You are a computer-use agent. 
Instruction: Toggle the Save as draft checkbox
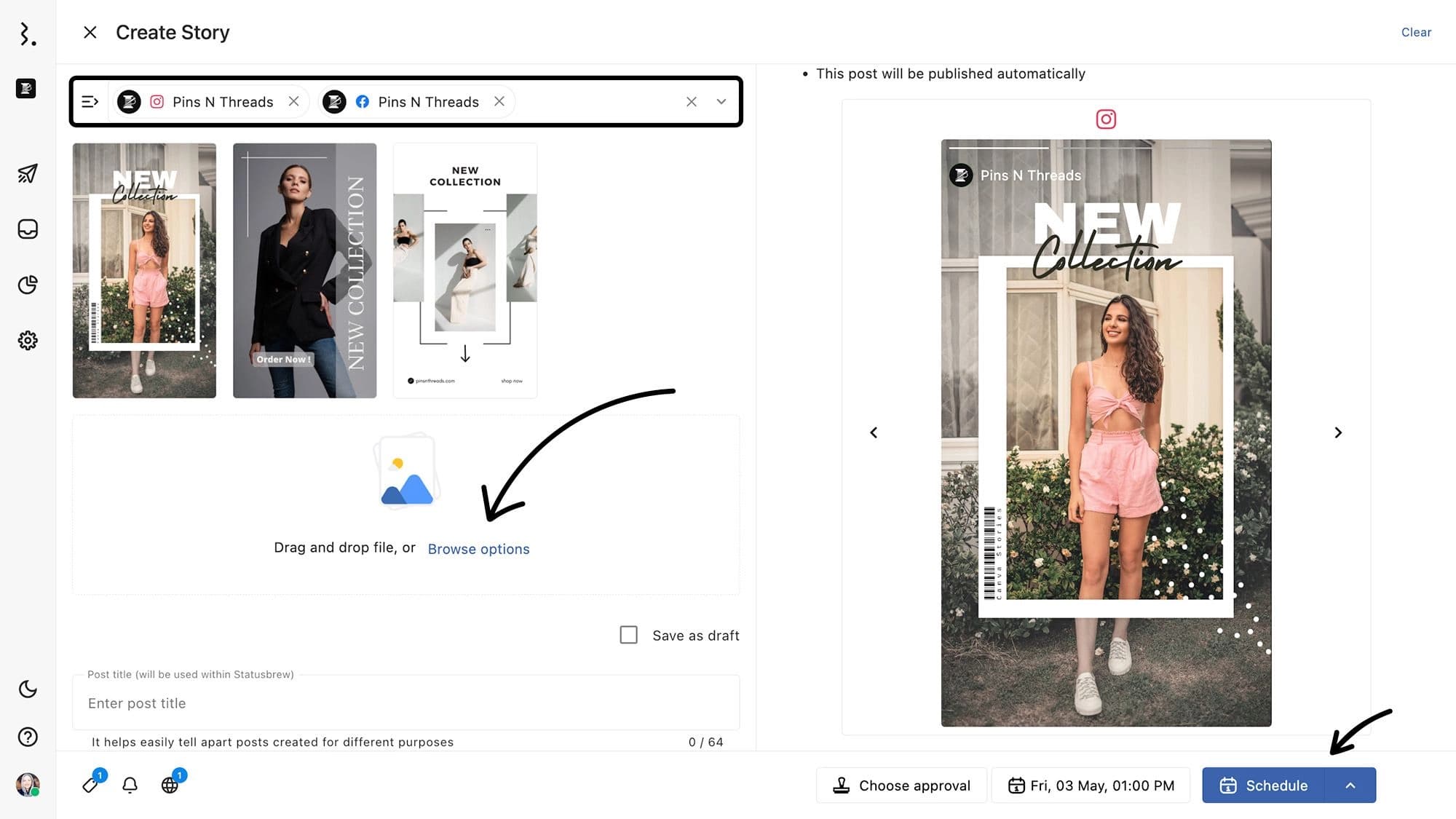pos(628,635)
